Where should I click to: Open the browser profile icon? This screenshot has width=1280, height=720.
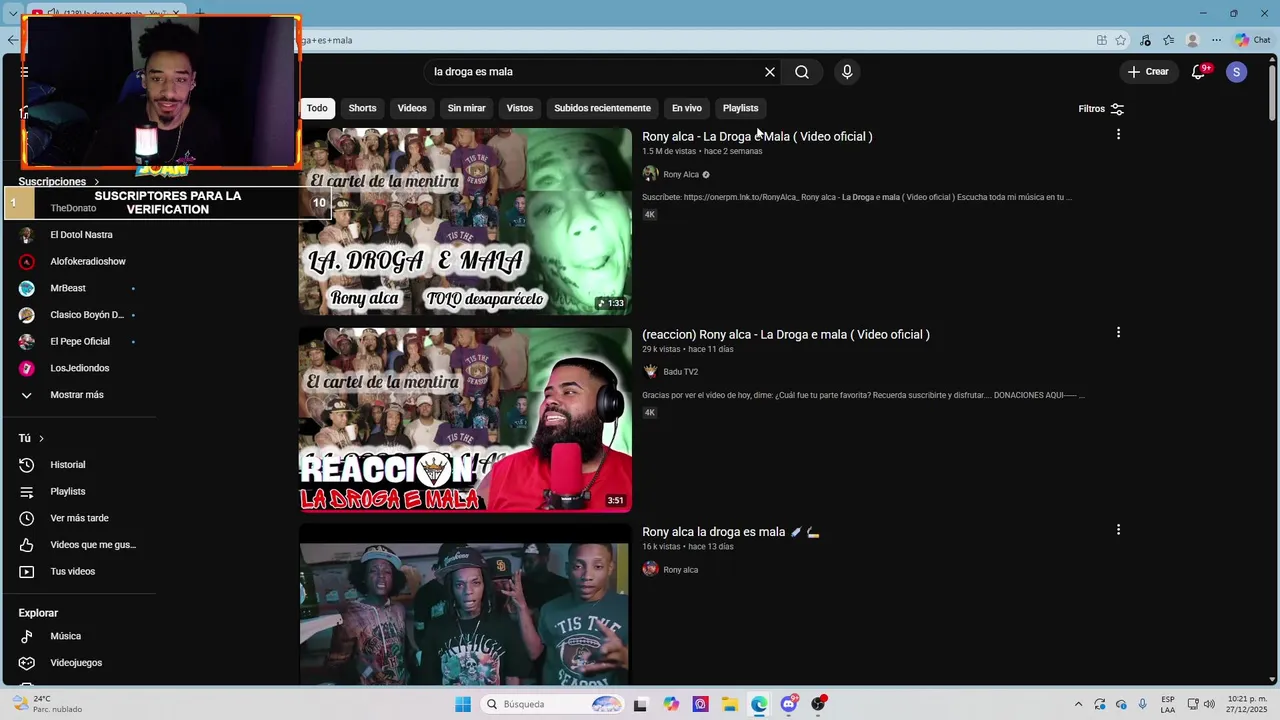(1192, 40)
